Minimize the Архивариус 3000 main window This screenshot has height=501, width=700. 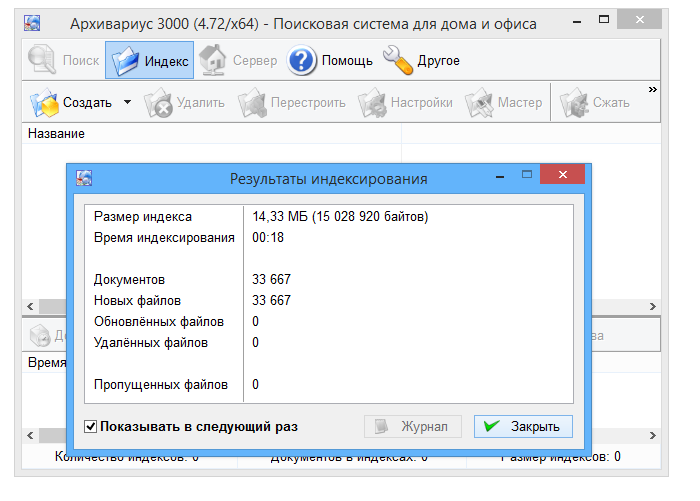[x=577, y=21]
